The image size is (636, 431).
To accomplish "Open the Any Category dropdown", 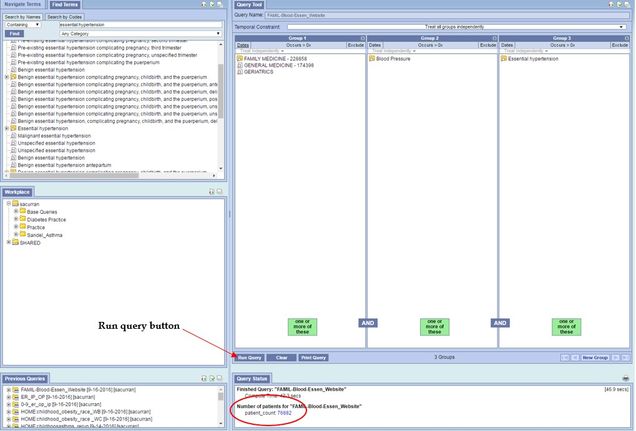I will pos(140,33).
